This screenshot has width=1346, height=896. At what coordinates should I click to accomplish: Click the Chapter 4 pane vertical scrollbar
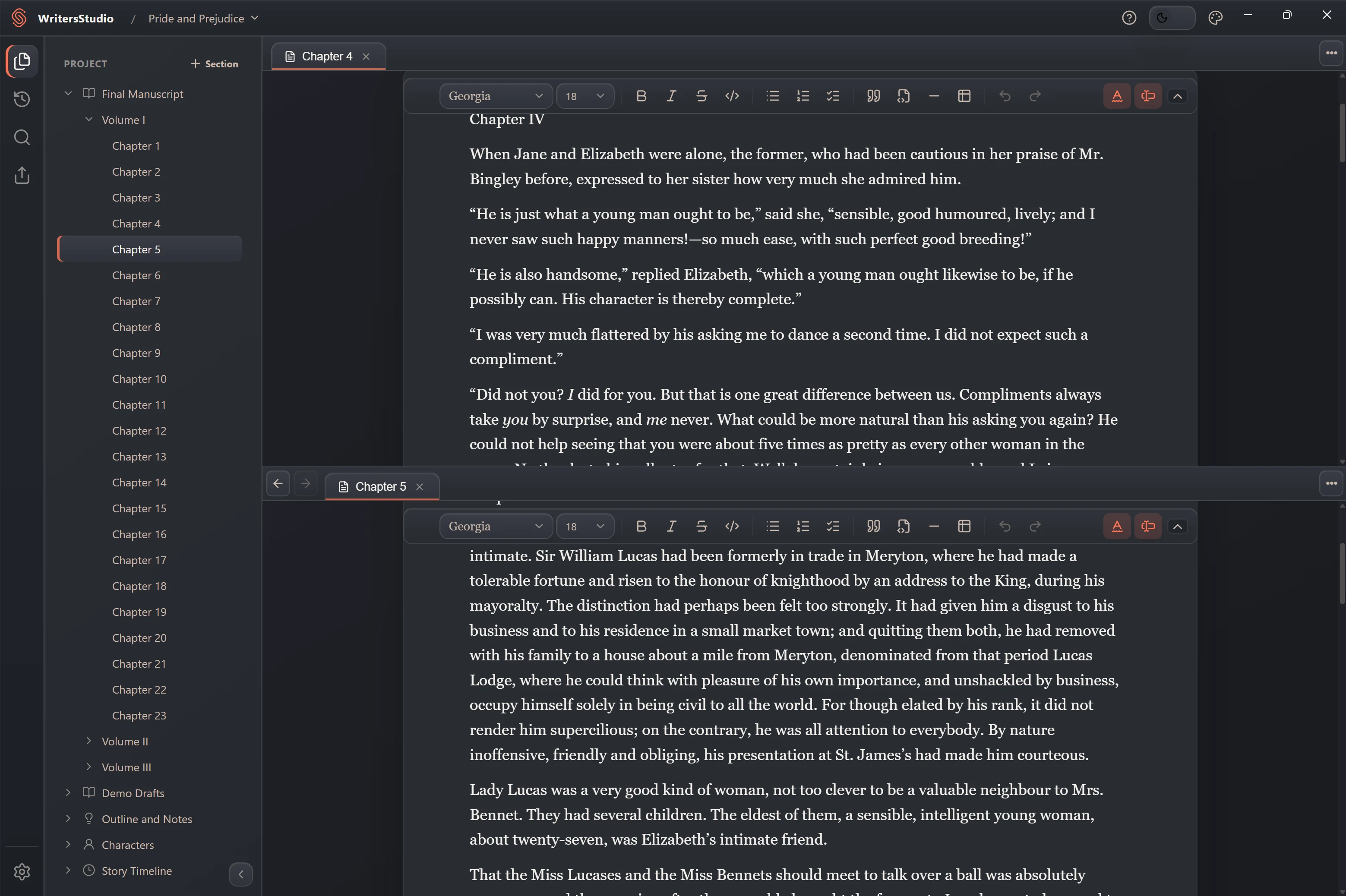click(1341, 133)
